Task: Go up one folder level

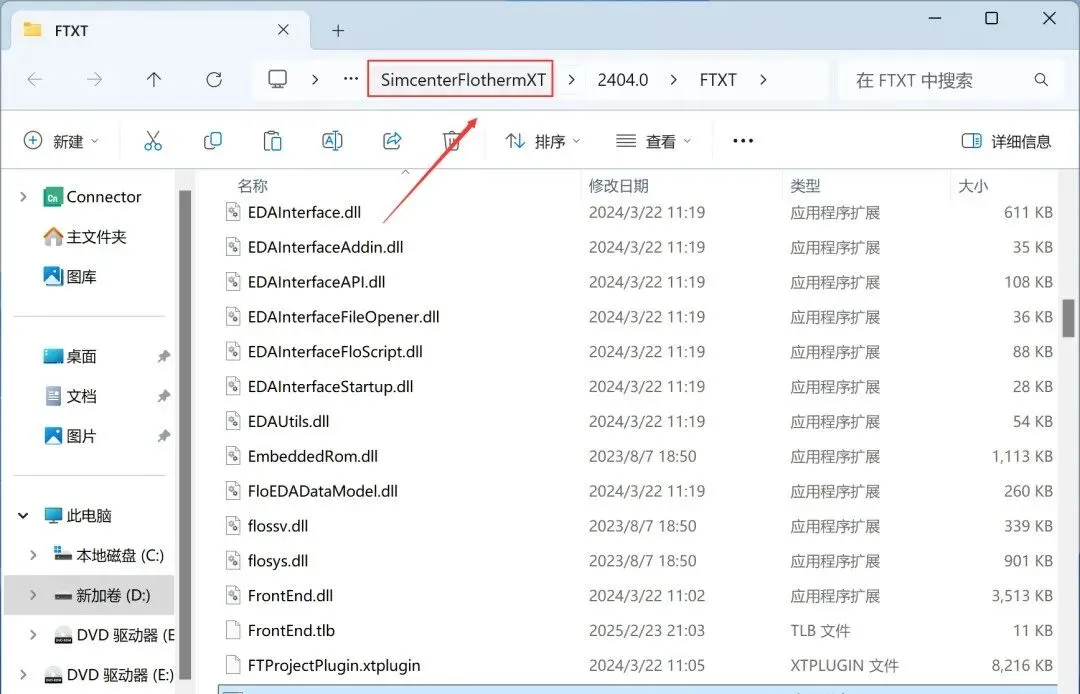Action: click(154, 80)
